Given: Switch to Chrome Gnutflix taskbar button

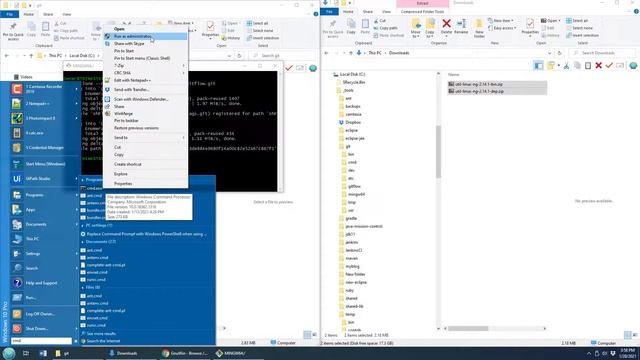Looking at the screenshot, I should coord(184,353).
